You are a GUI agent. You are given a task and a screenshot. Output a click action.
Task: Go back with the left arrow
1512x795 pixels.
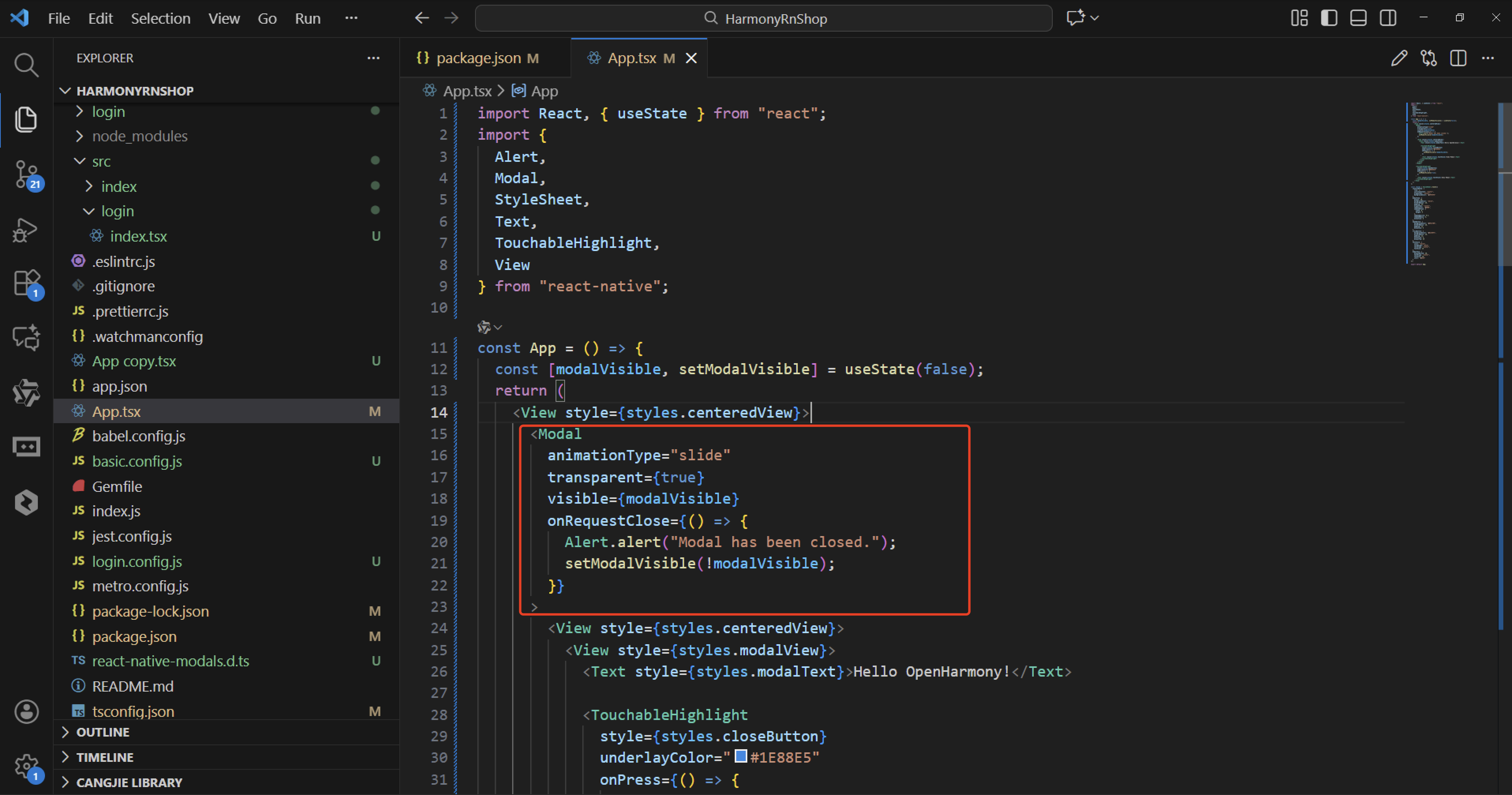pos(422,18)
